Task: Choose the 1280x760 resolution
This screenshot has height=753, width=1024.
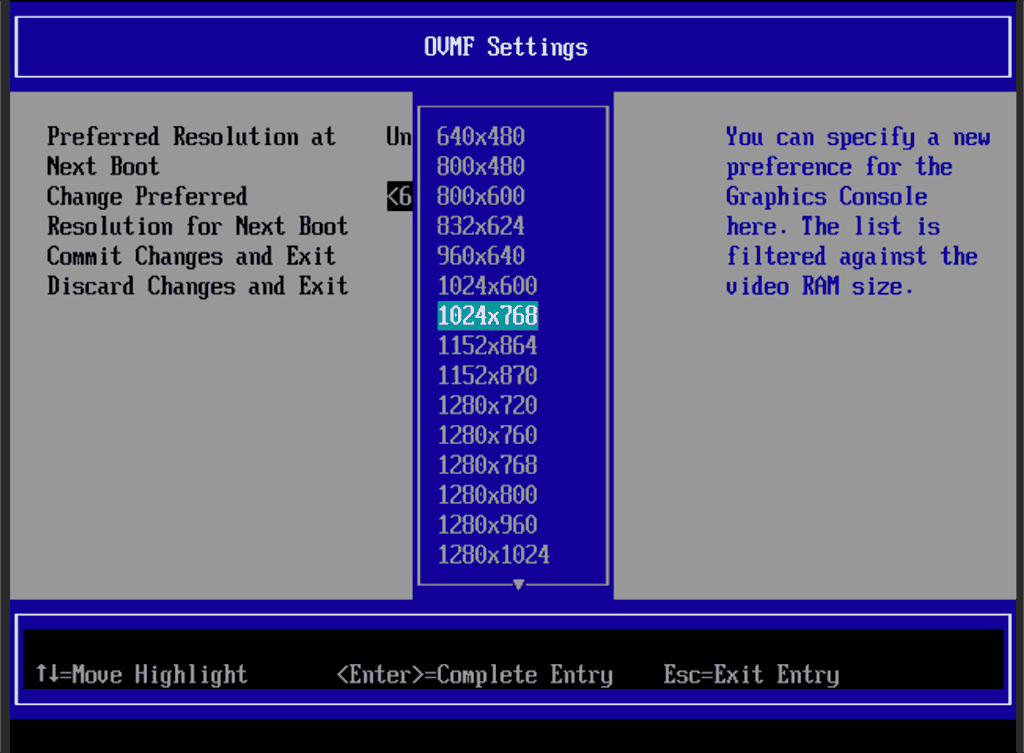Action: [487, 436]
